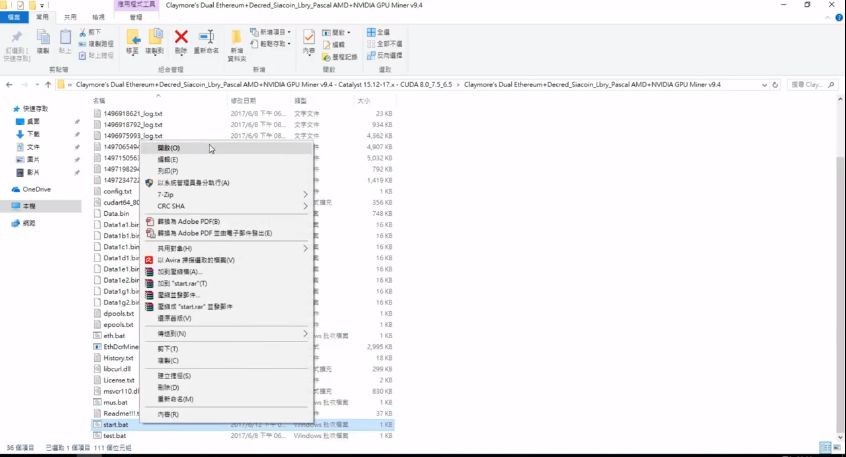Open the blue File tab
Image resolution: width=846 pixels, height=457 pixels.
14,17
